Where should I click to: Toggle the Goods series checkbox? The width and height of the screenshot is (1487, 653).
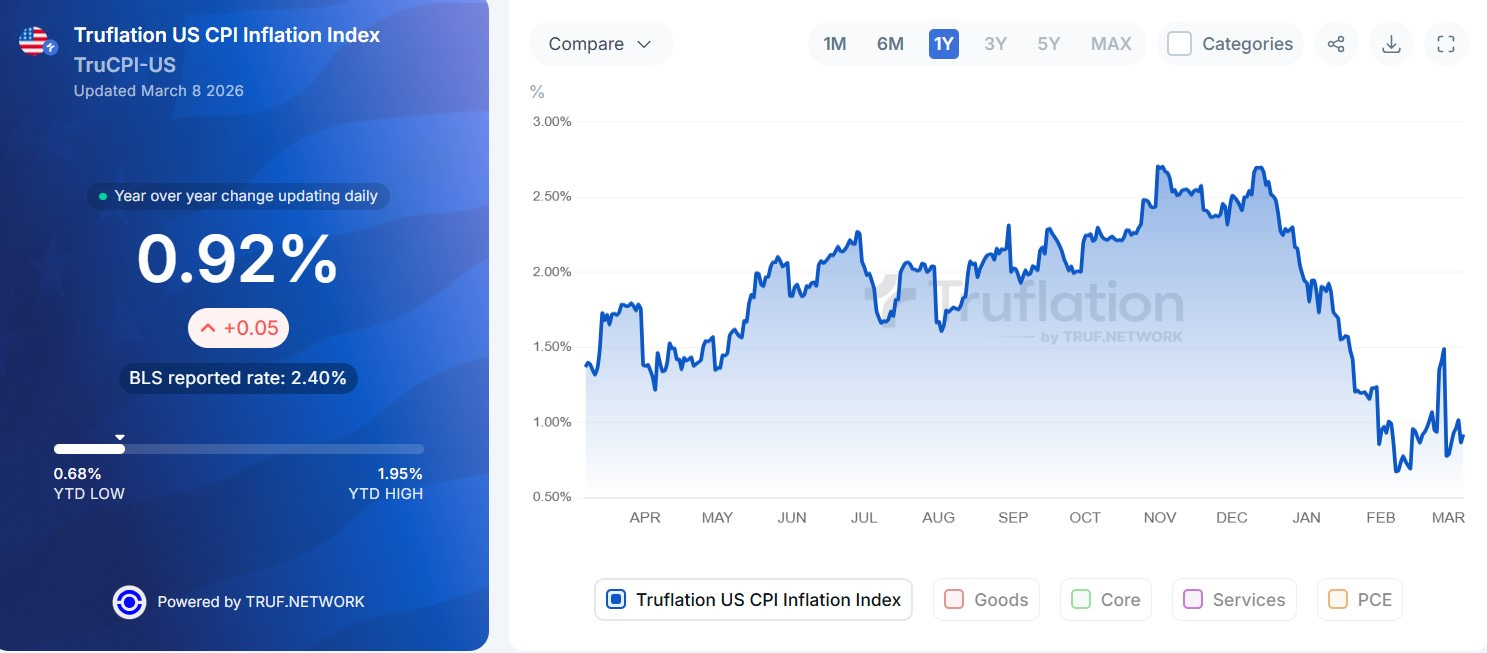tap(954, 600)
